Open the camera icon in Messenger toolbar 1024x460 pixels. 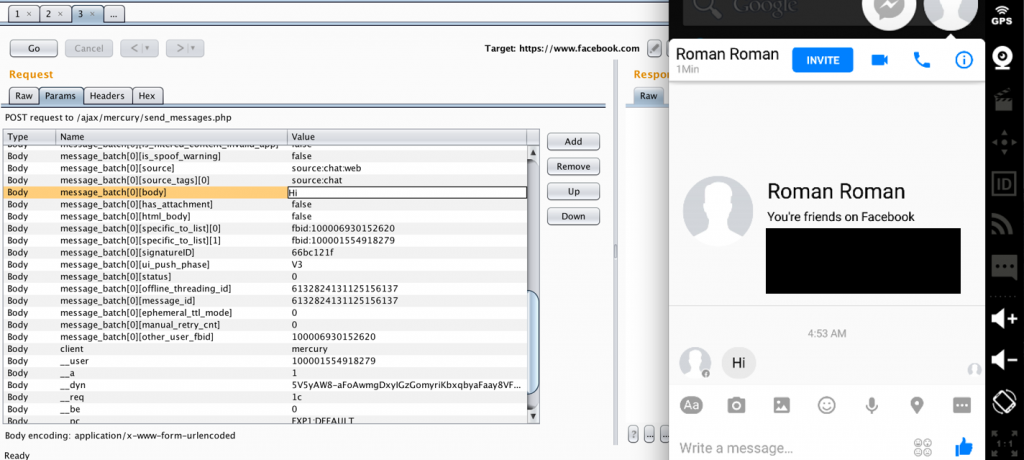coord(737,405)
